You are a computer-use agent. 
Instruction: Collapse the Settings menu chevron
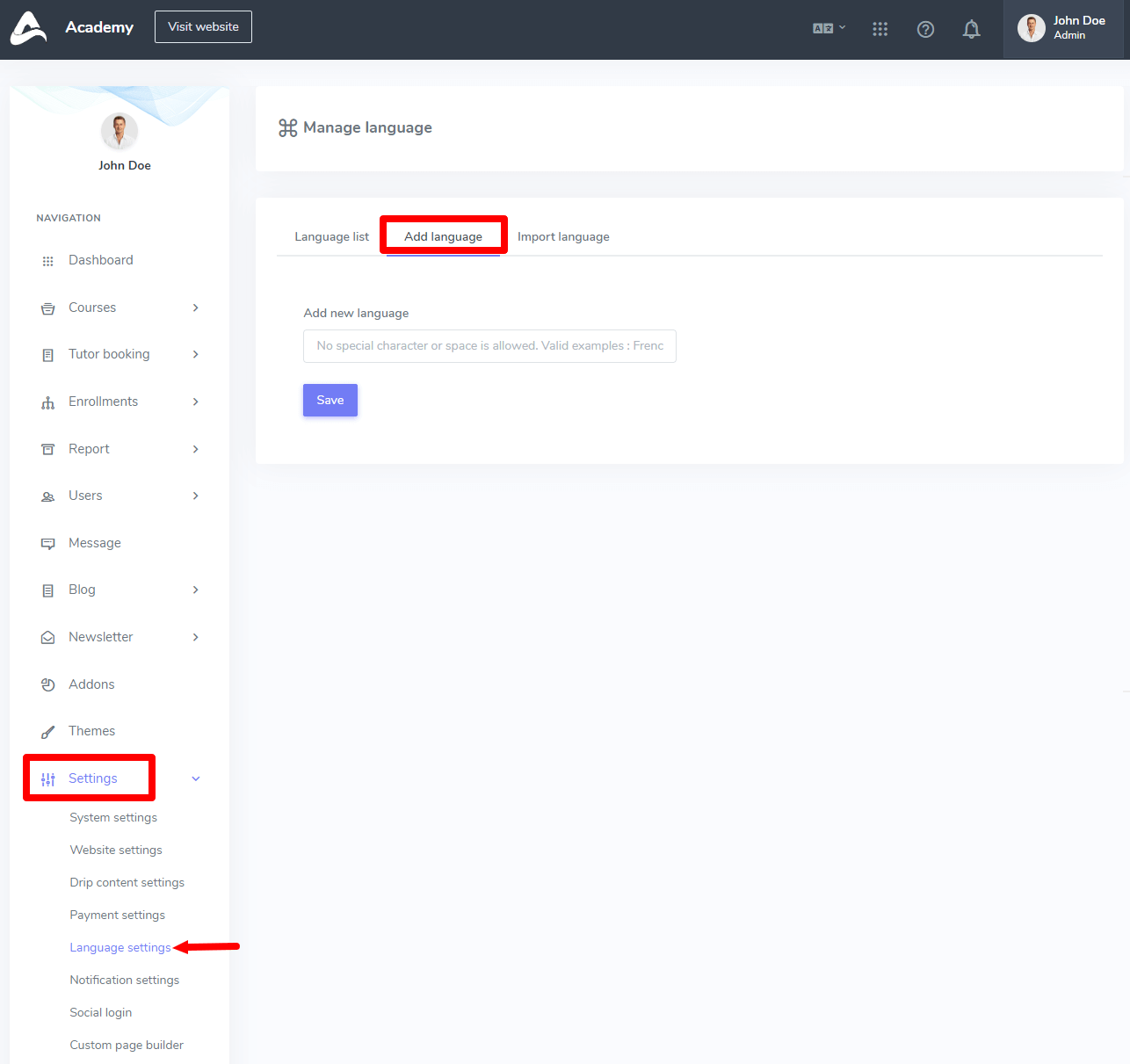(x=195, y=778)
